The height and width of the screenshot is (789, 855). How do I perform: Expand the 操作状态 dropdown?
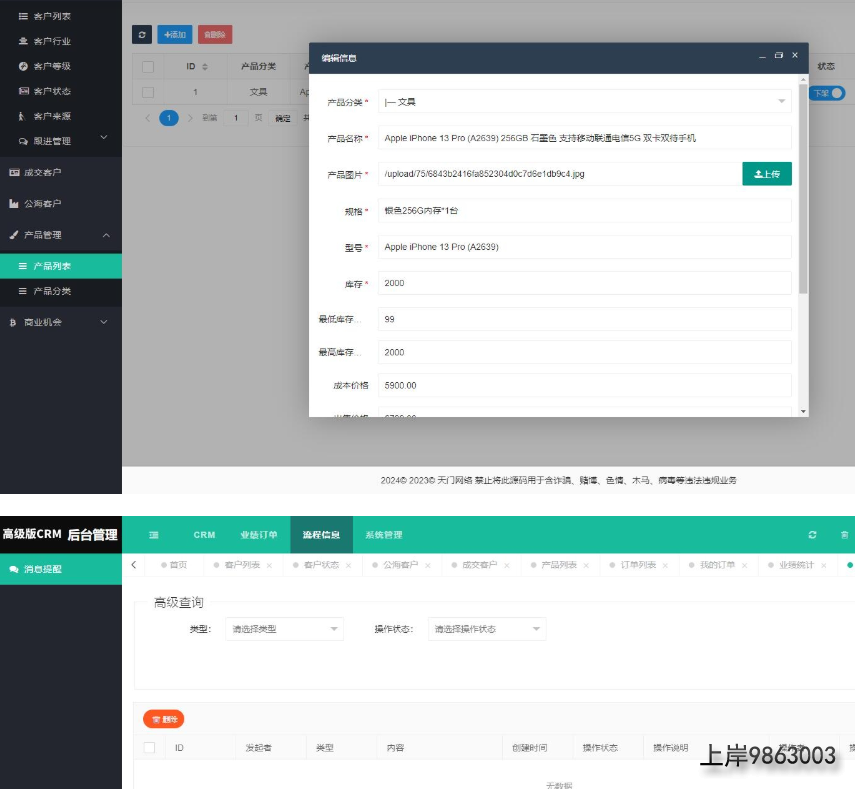click(487, 629)
